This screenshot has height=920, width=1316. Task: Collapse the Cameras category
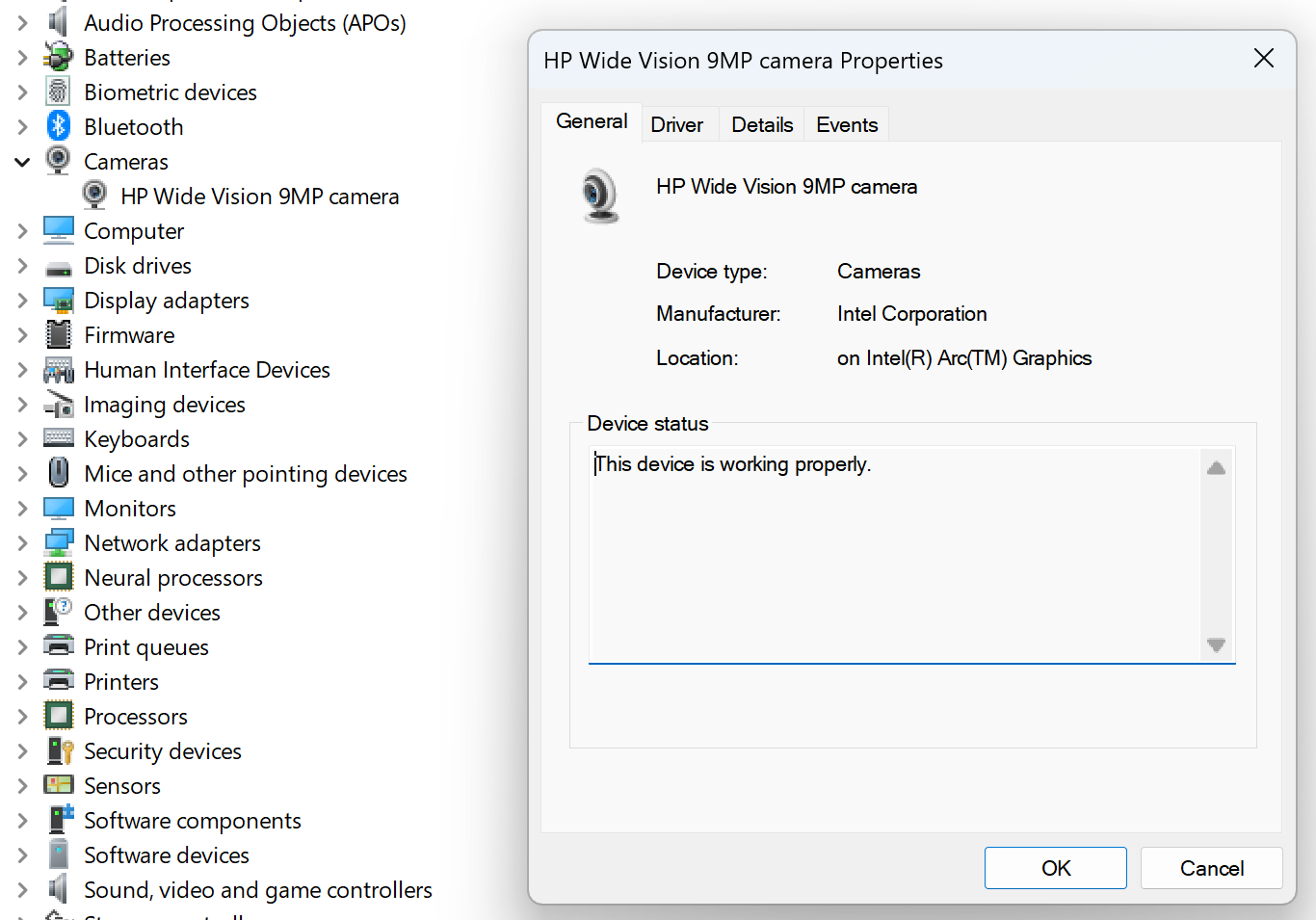pyautogui.click(x=22, y=162)
